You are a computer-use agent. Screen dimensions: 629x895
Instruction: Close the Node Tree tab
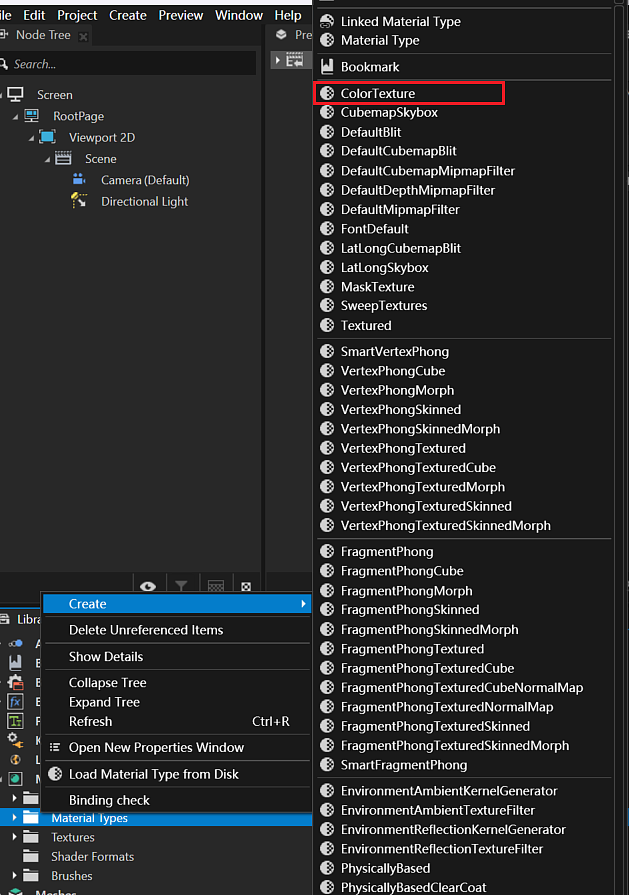pos(83,37)
